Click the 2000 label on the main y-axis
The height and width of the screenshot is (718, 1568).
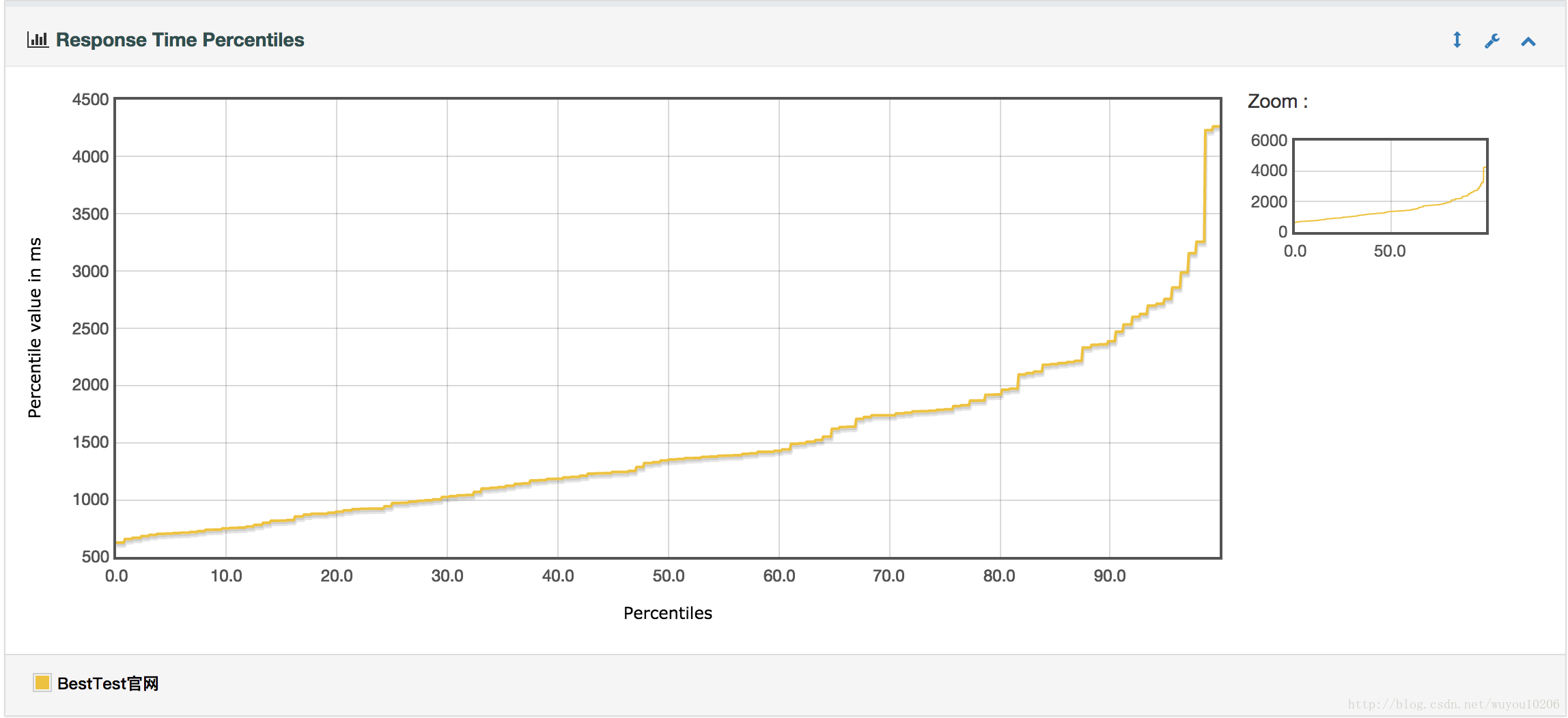click(91, 385)
